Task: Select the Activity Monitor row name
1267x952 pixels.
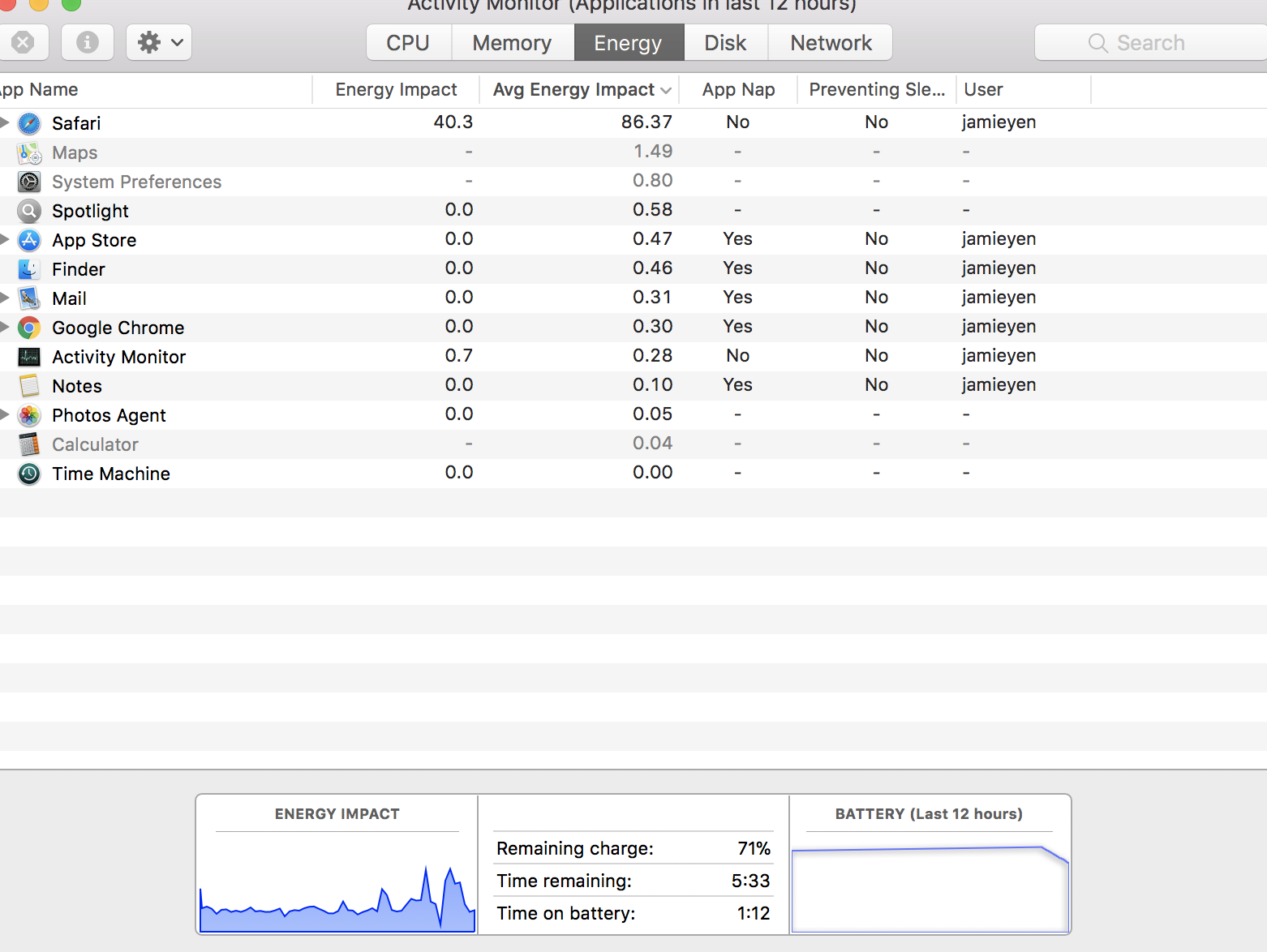Action: [119, 357]
